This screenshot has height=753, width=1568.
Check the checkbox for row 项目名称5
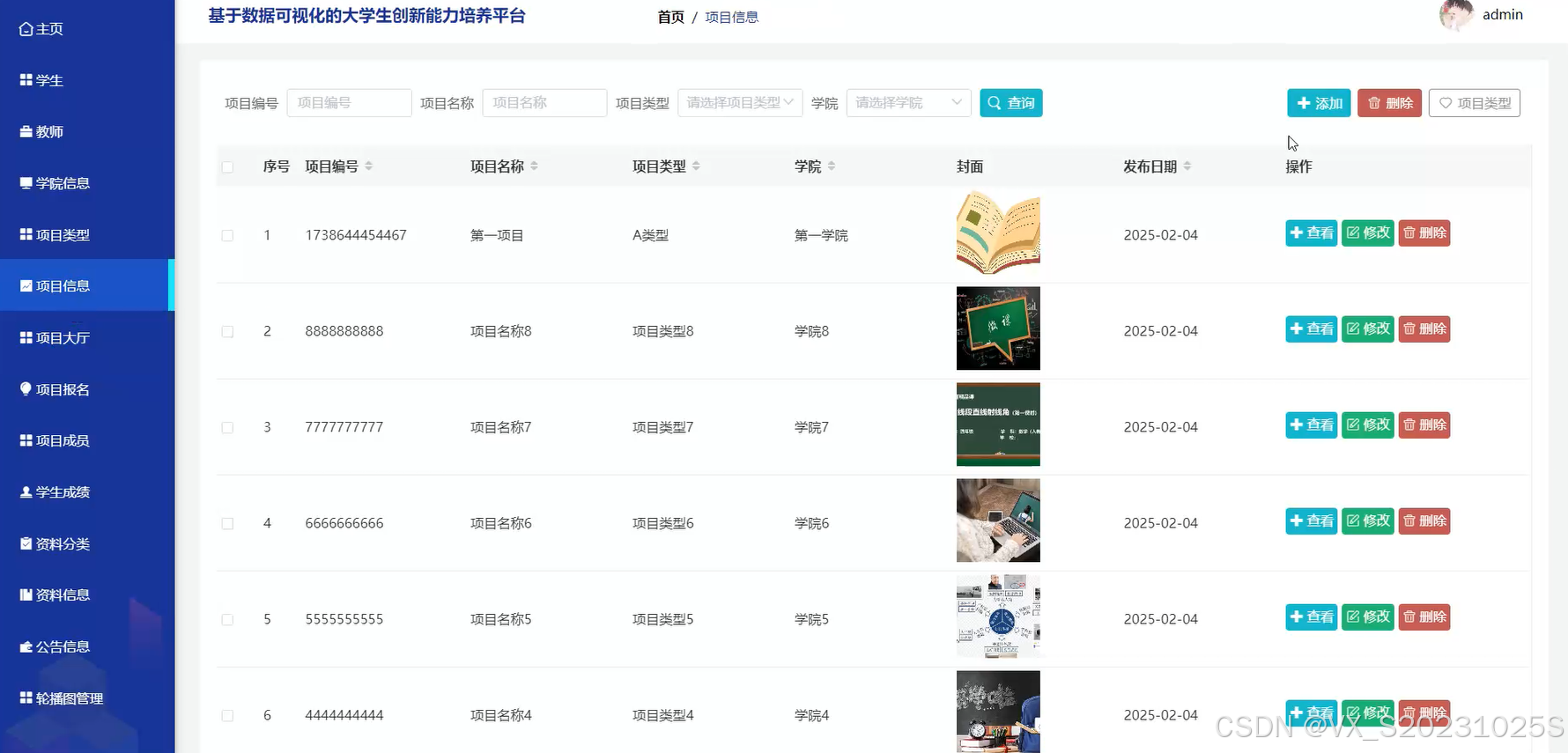[227, 619]
